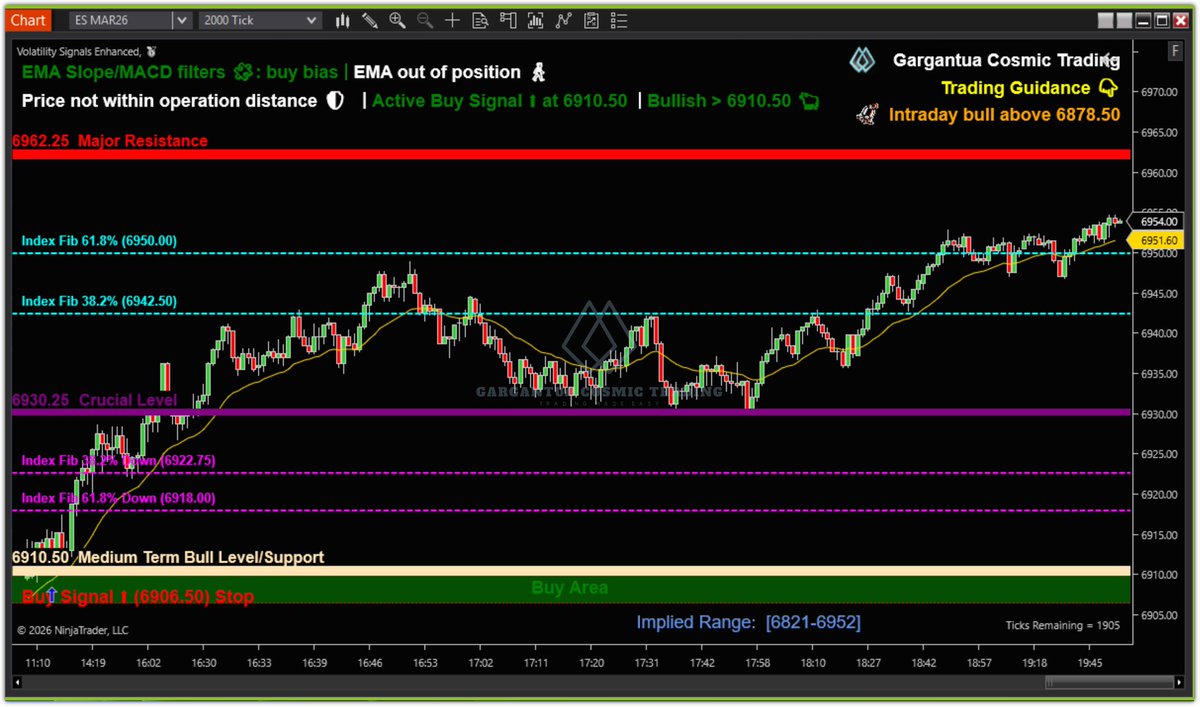Click the Gargantua Cosmic Trading title text

pos(1006,60)
